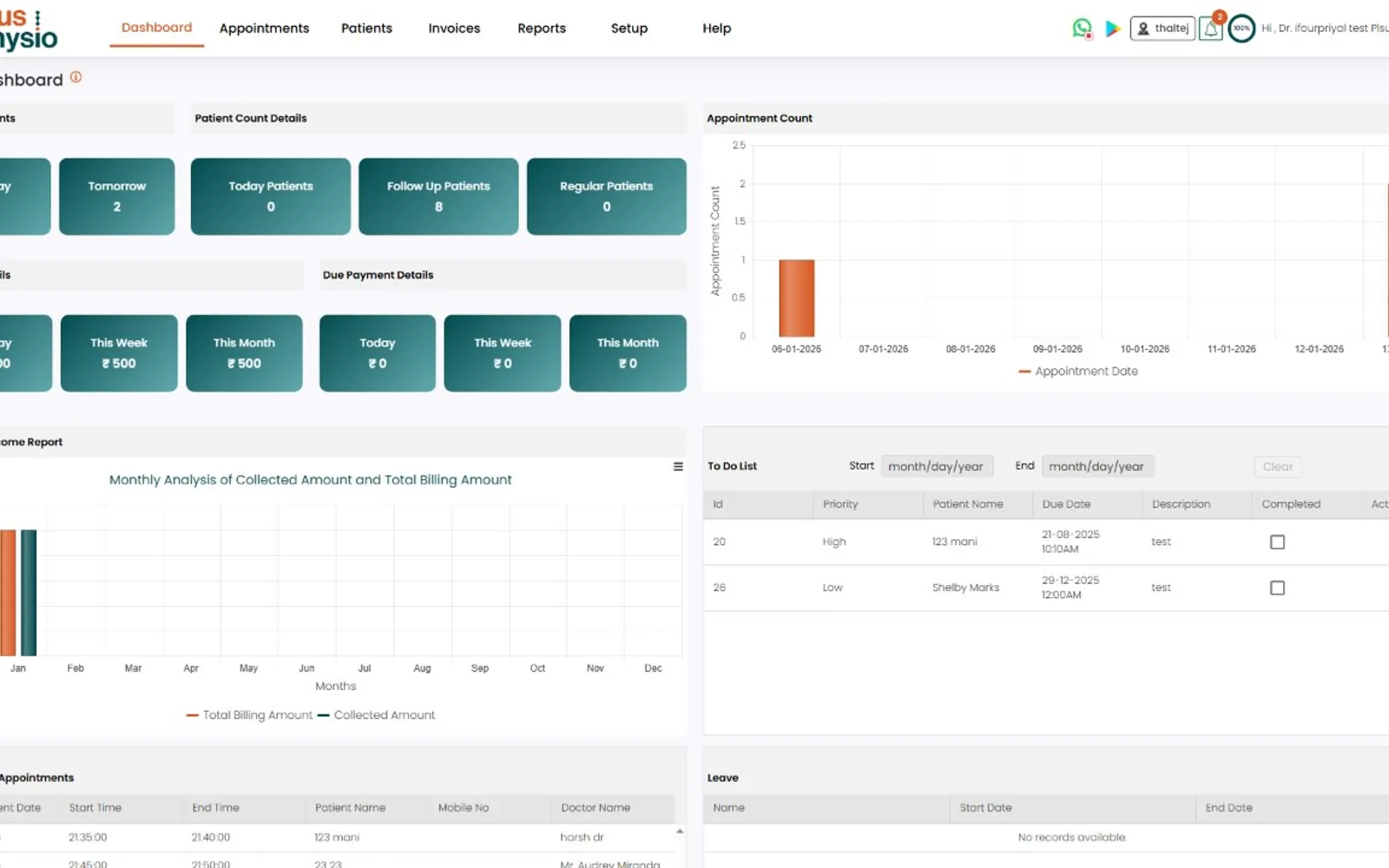Open the Dashboard tab
Image resolution: width=1389 pixels, height=868 pixels.
pyautogui.click(x=156, y=28)
